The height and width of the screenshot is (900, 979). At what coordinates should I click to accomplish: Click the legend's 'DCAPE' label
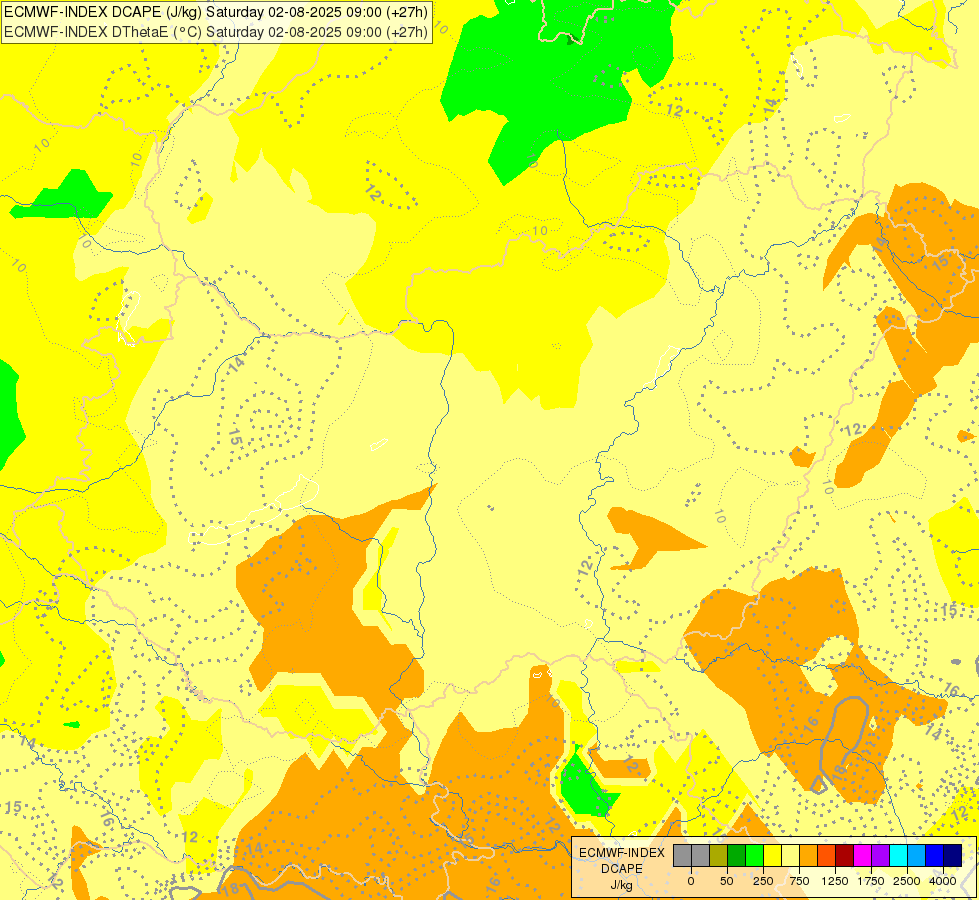pyautogui.click(x=622, y=869)
